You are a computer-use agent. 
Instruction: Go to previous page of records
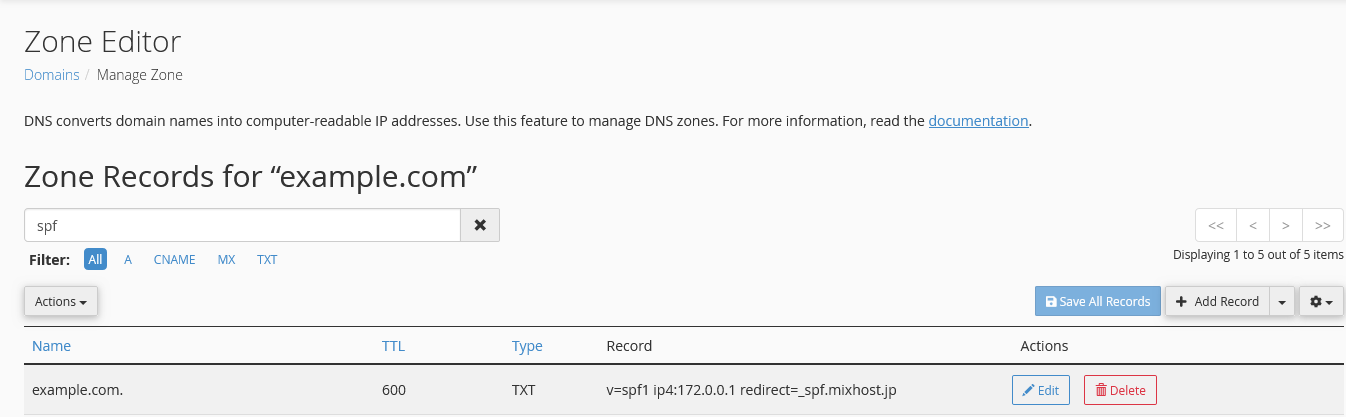(x=1253, y=225)
